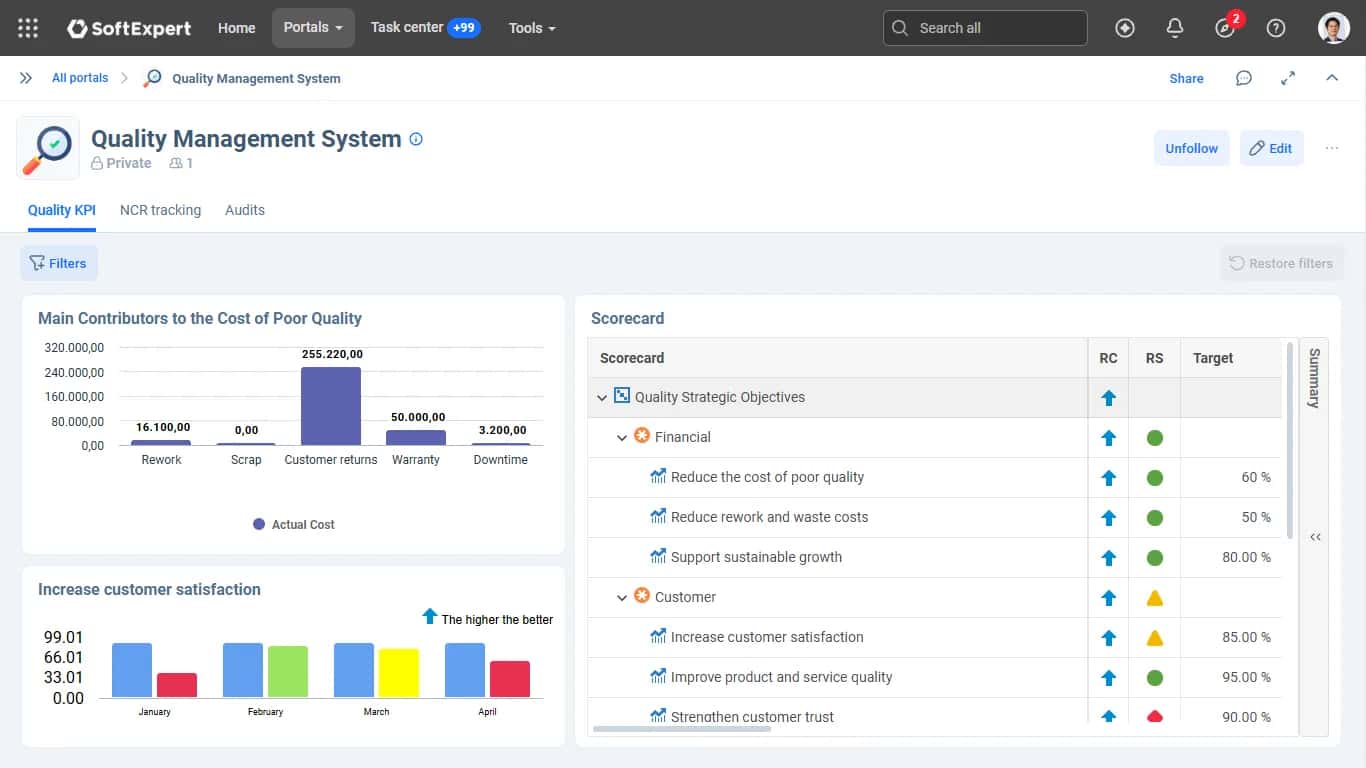1366x768 pixels.
Task: Open the apps grid launcher icon
Action: click(x=28, y=28)
